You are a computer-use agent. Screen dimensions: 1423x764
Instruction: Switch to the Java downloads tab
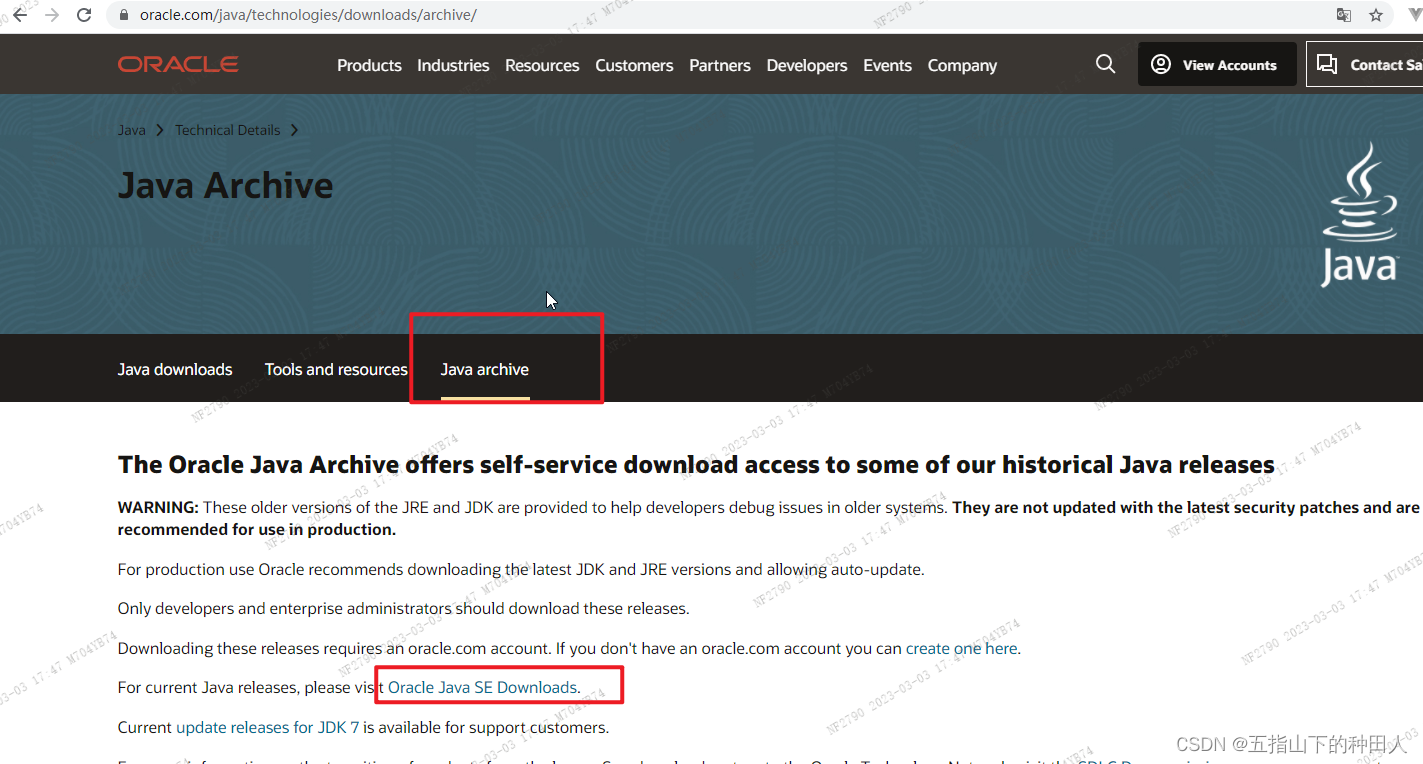pos(175,369)
